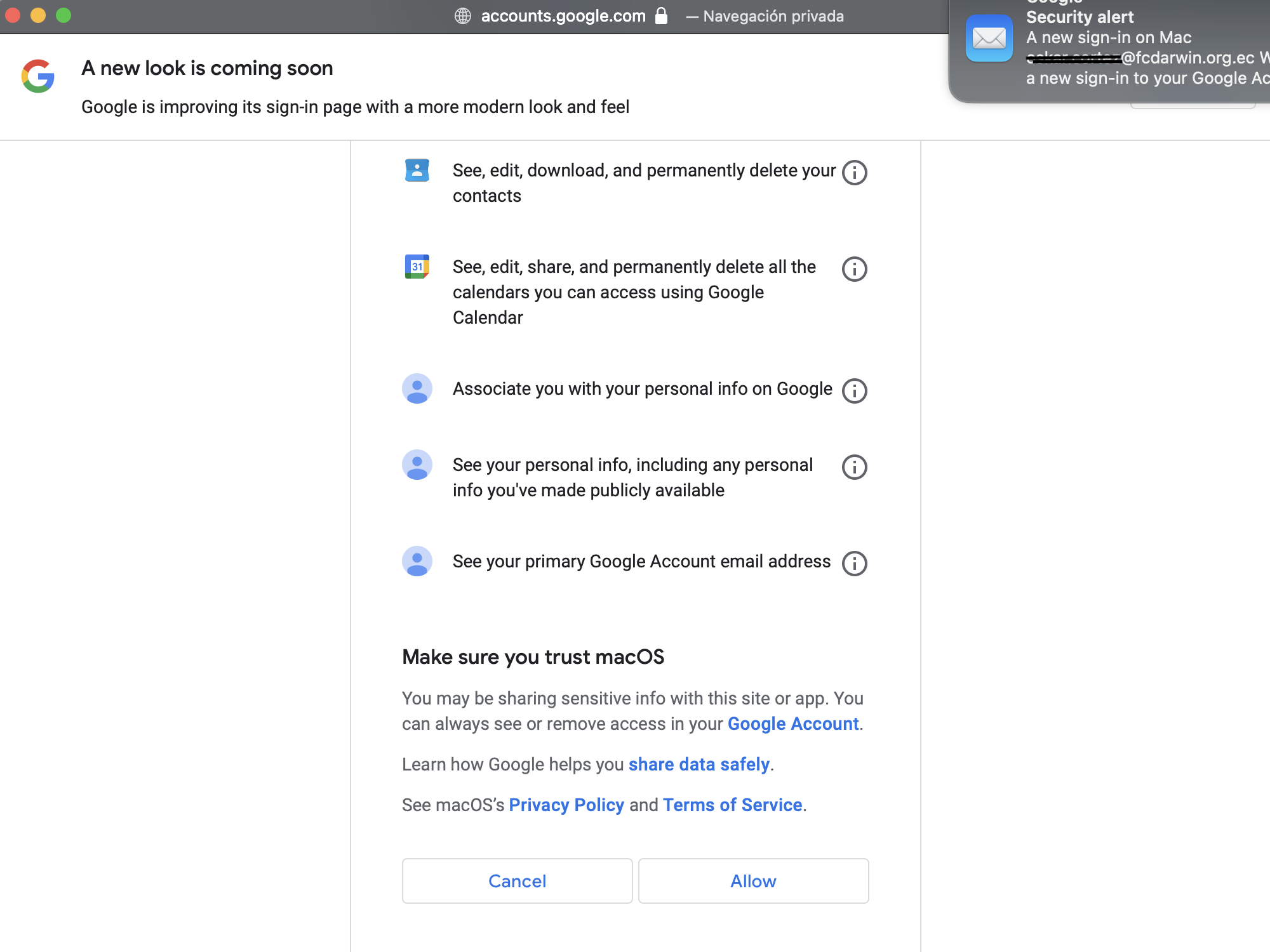The height and width of the screenshot is (952, 1270).
Task: Click the Mail icon in Security alert notification
Action: (x=989, y=38)
